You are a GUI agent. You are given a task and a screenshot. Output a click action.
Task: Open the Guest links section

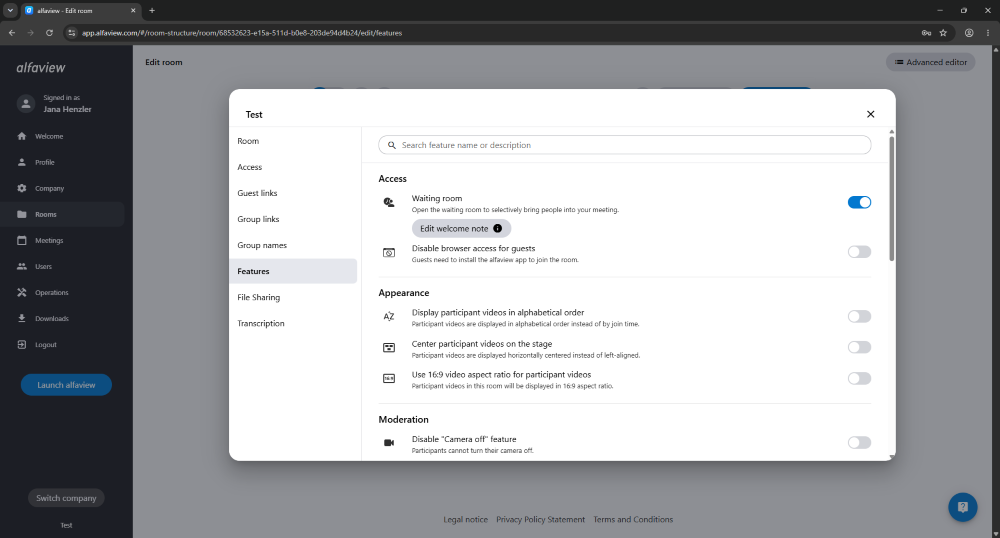click(293, 193)
